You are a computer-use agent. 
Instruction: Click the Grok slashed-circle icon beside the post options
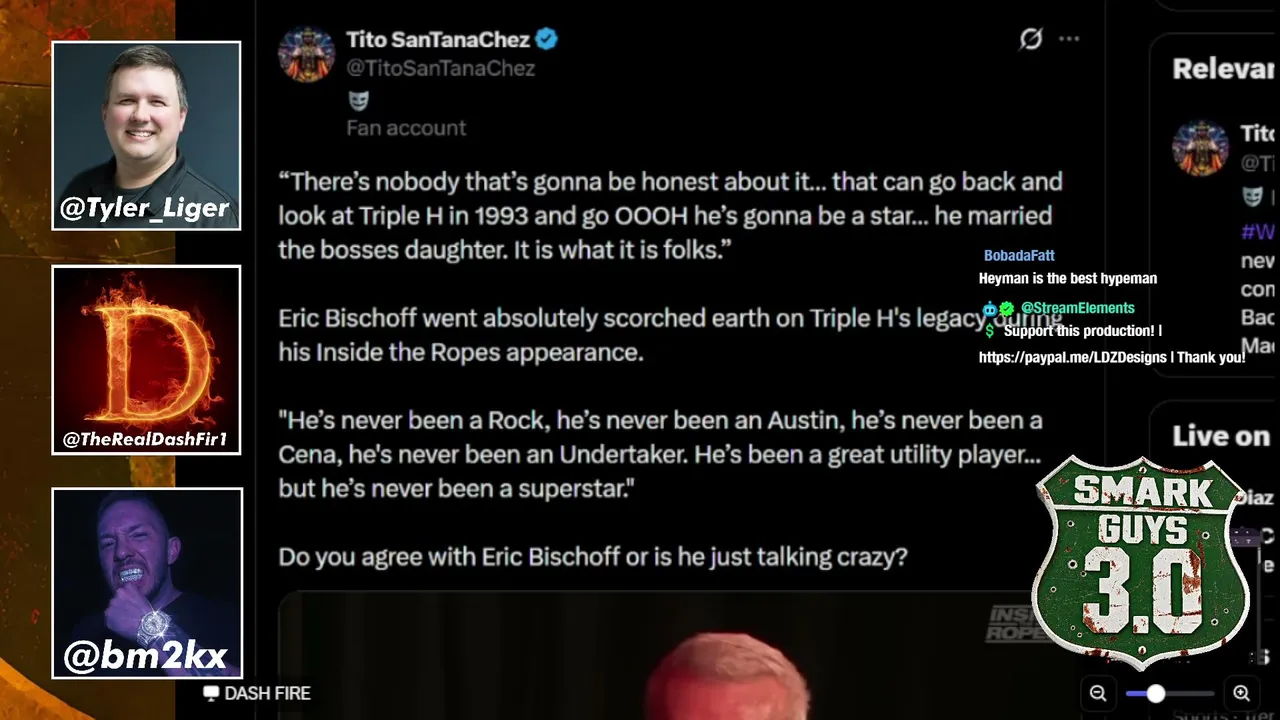tap(1031, 39)
